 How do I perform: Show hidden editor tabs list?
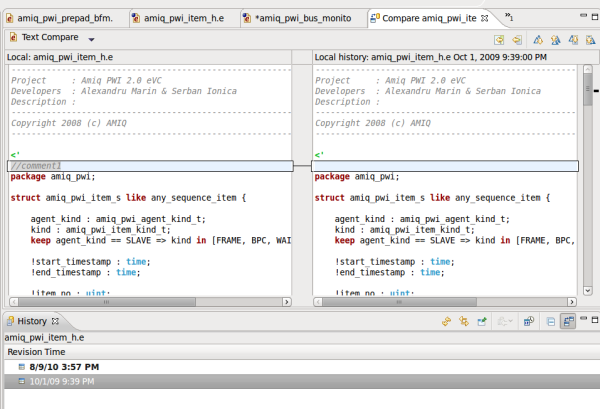[x=509, y=17]
